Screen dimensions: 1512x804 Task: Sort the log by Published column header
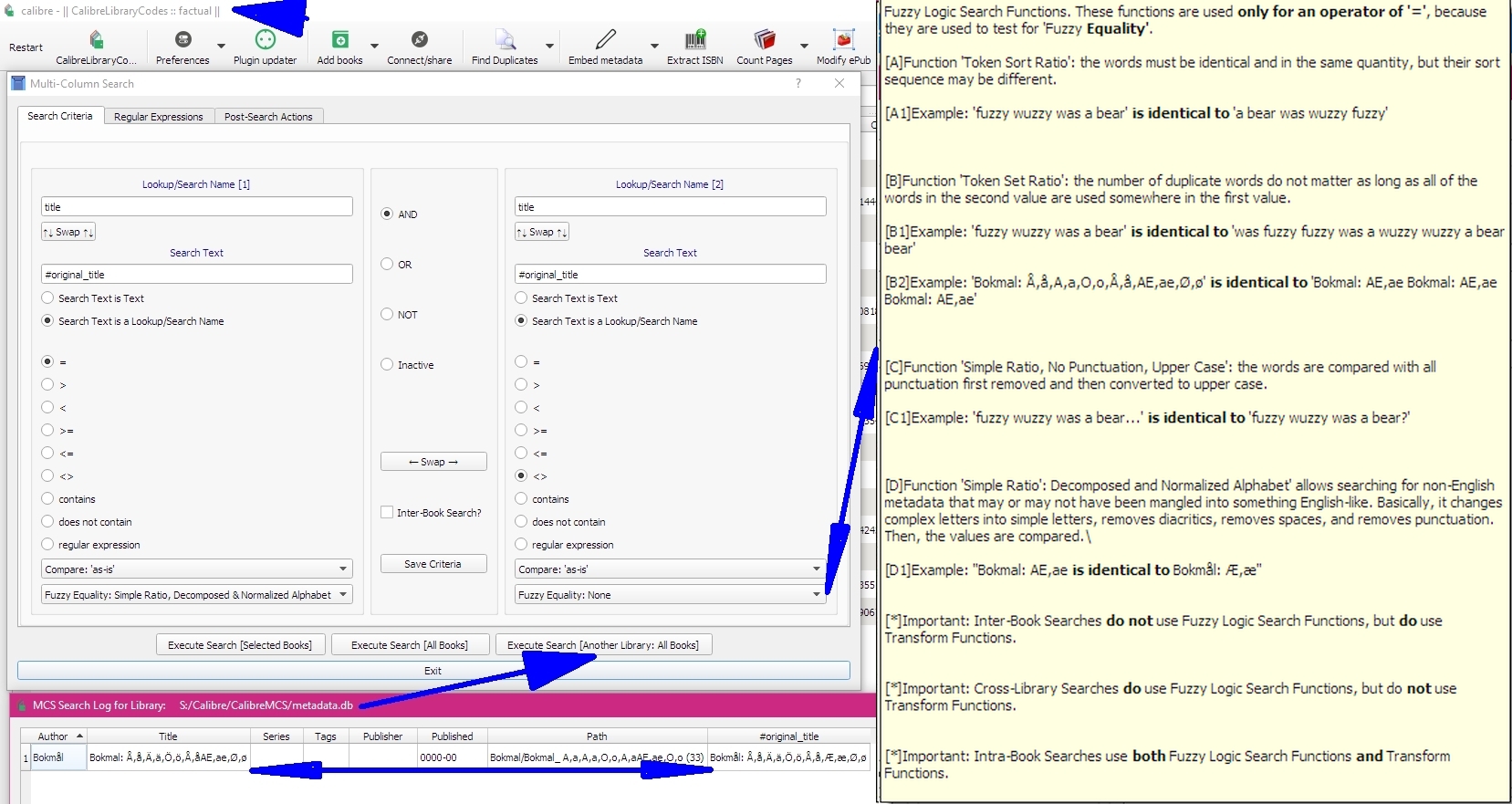(453, 736)
